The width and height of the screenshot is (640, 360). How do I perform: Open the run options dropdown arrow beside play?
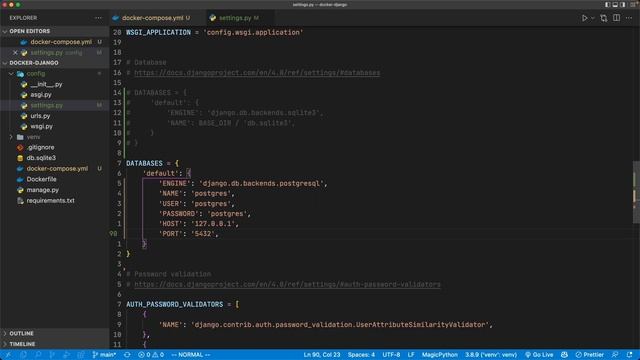(x=593, y=18)
